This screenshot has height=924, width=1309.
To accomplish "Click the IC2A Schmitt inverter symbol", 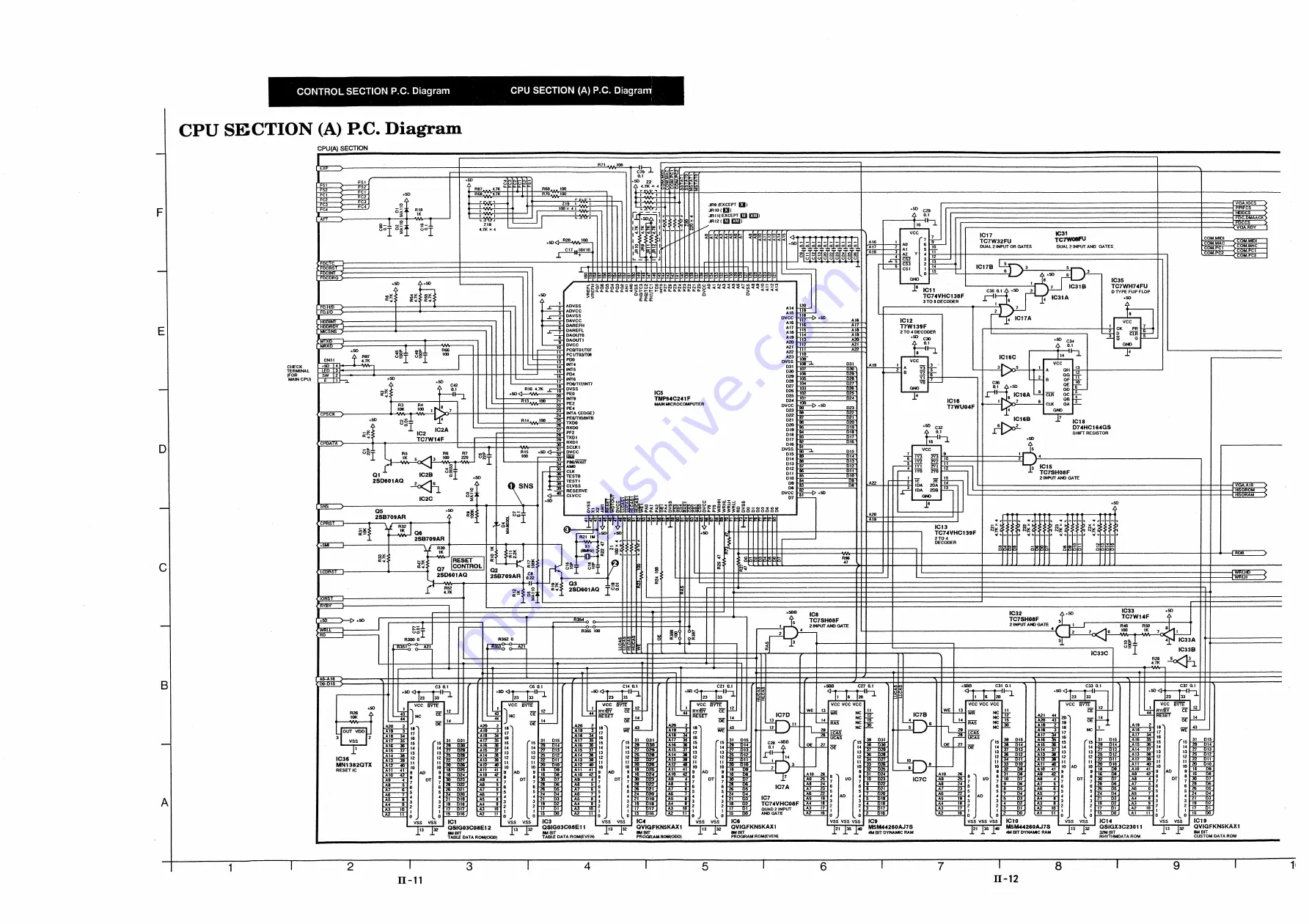I will coord(441,414).
